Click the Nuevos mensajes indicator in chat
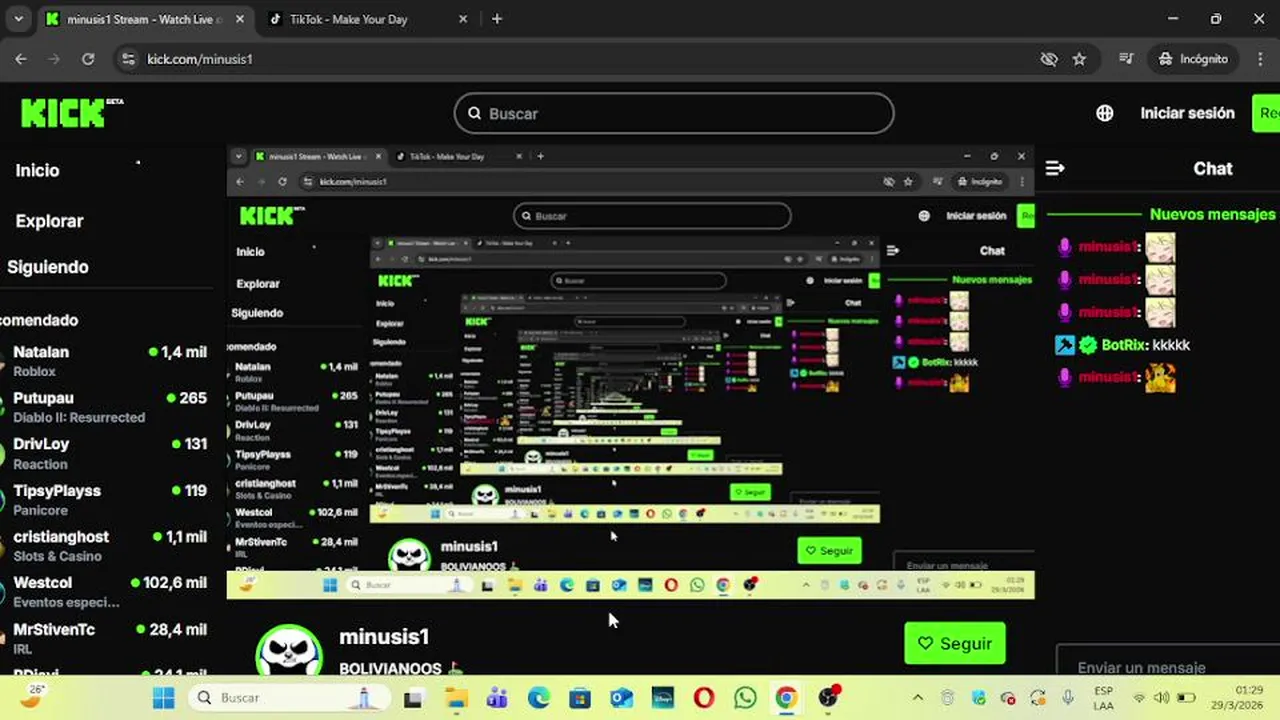 pos(1212,214)
